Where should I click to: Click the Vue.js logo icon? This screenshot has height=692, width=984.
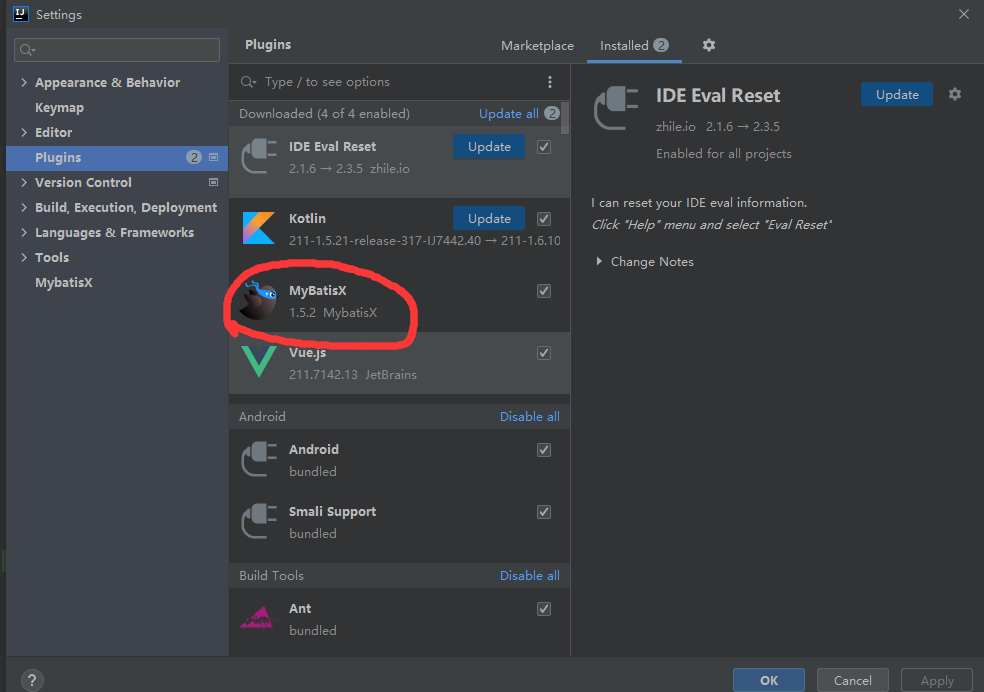click(259, 361)
